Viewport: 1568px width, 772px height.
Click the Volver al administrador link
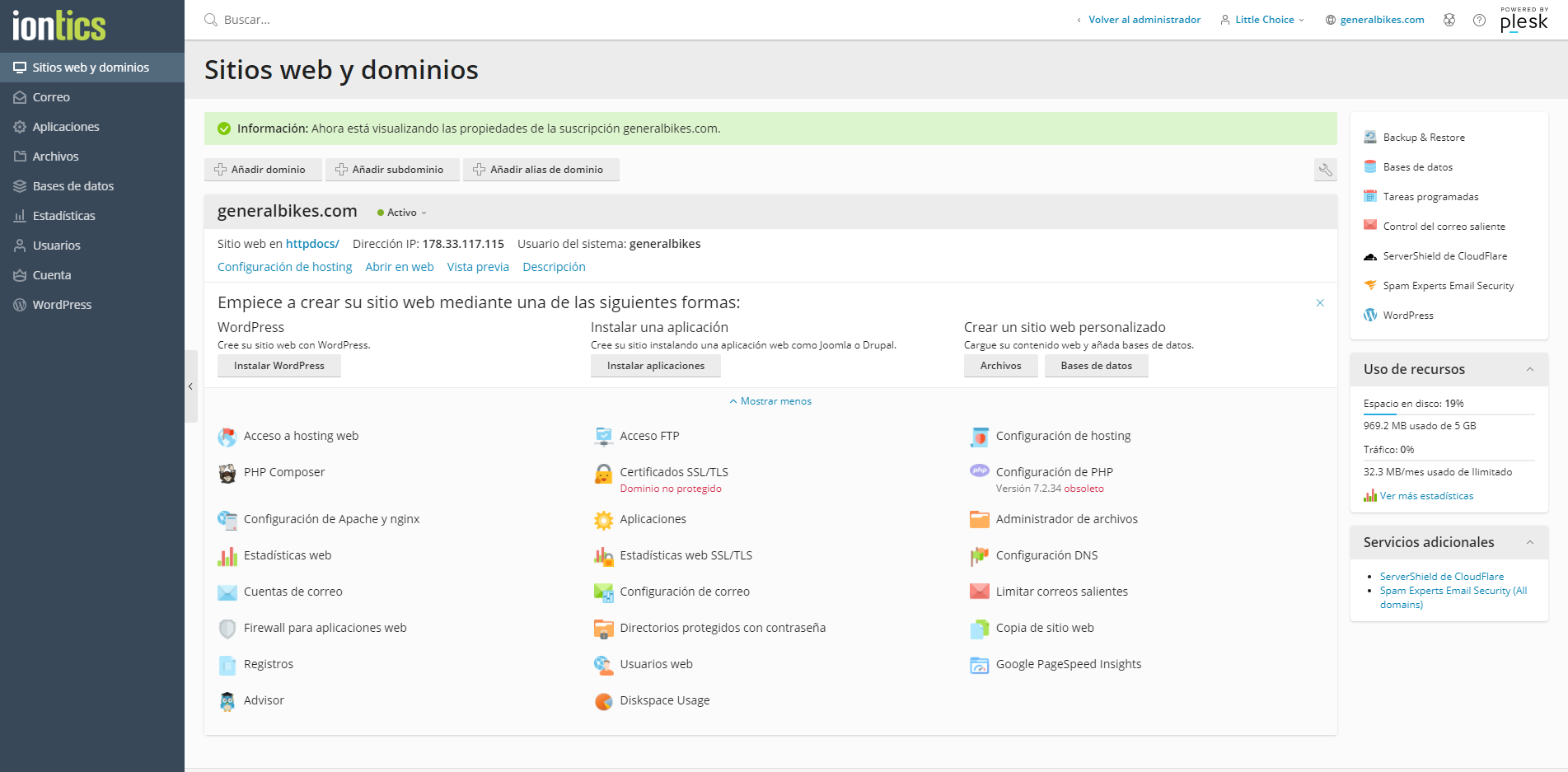tap(1143, 19)
